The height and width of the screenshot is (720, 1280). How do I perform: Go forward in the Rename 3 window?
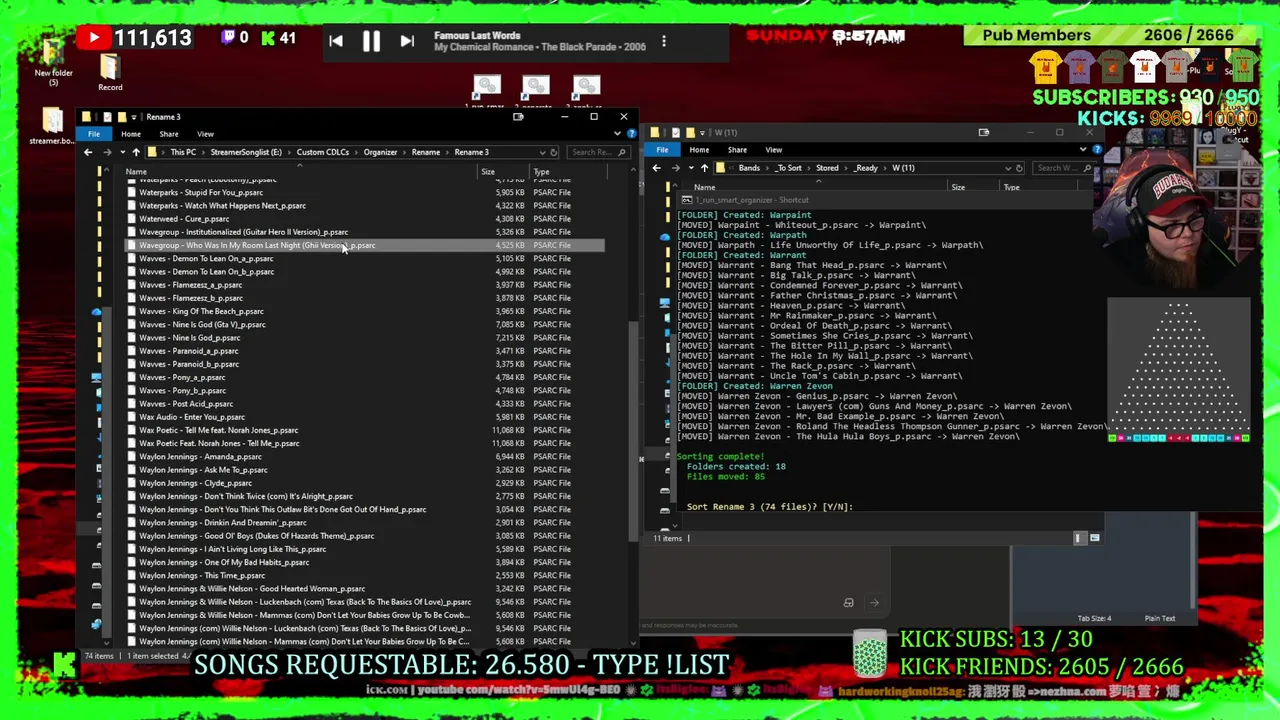(x=107, y=152)
